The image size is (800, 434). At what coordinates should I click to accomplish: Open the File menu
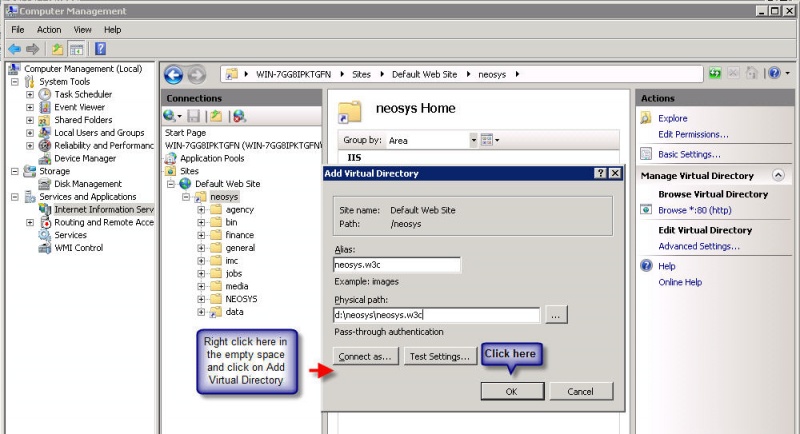click(x=18, y=30)
